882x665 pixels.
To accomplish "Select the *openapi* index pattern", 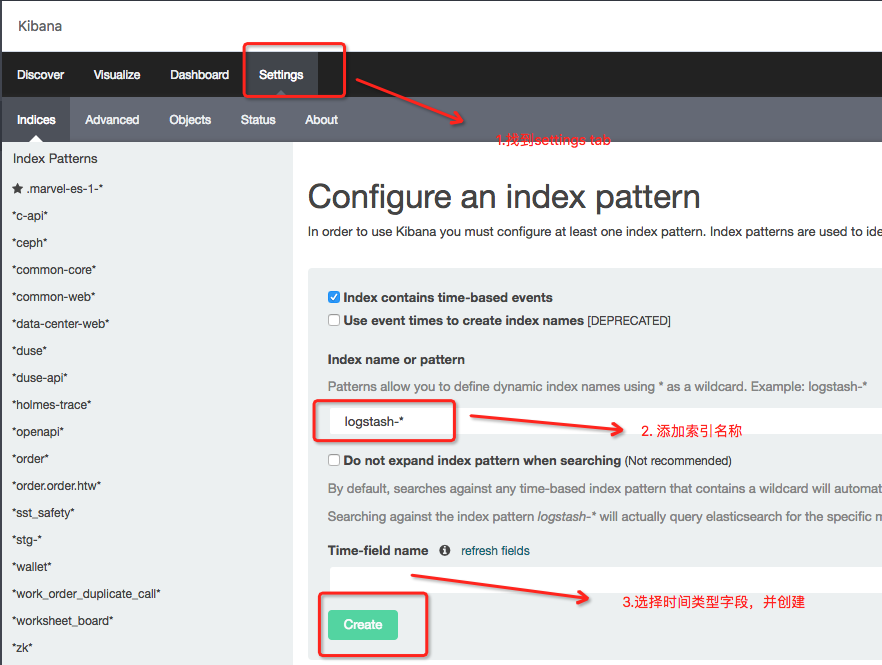I will [x=38, y=432].
